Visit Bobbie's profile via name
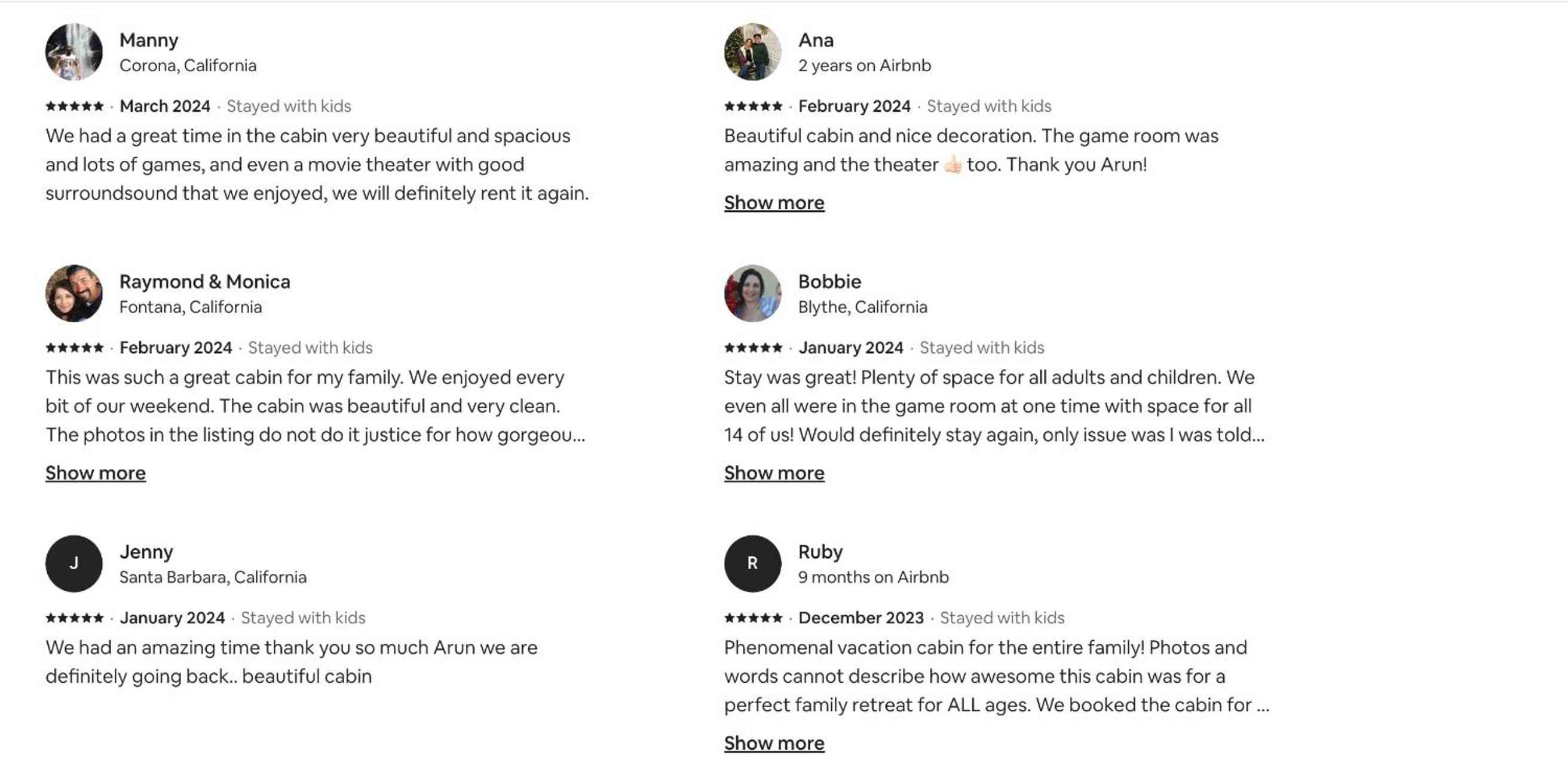Viewport: 1568px width, 776px height. pos(829,282)
